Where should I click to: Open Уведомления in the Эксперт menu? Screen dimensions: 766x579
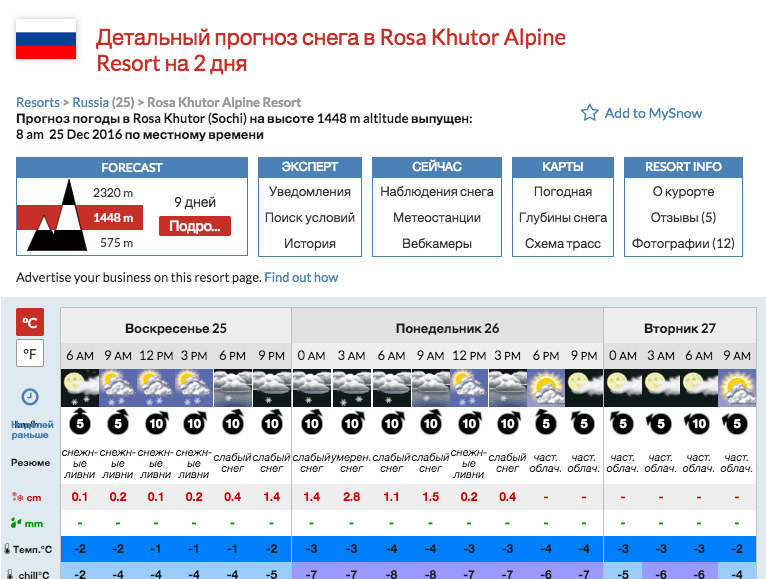click(310, 192)
